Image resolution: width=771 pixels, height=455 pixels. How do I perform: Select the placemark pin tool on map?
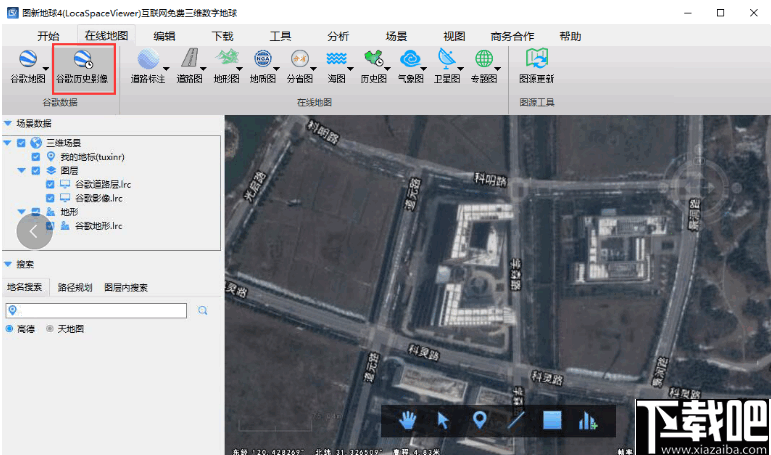tap(479, 421)
